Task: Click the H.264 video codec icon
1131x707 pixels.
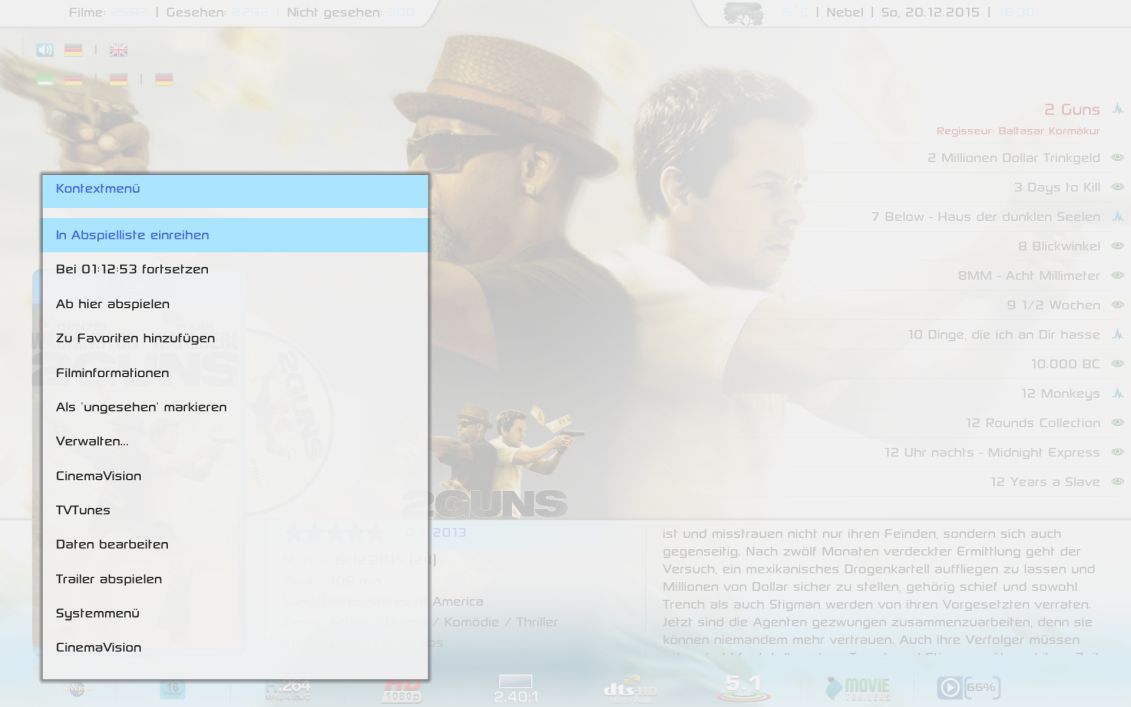Action: point(288,689)
